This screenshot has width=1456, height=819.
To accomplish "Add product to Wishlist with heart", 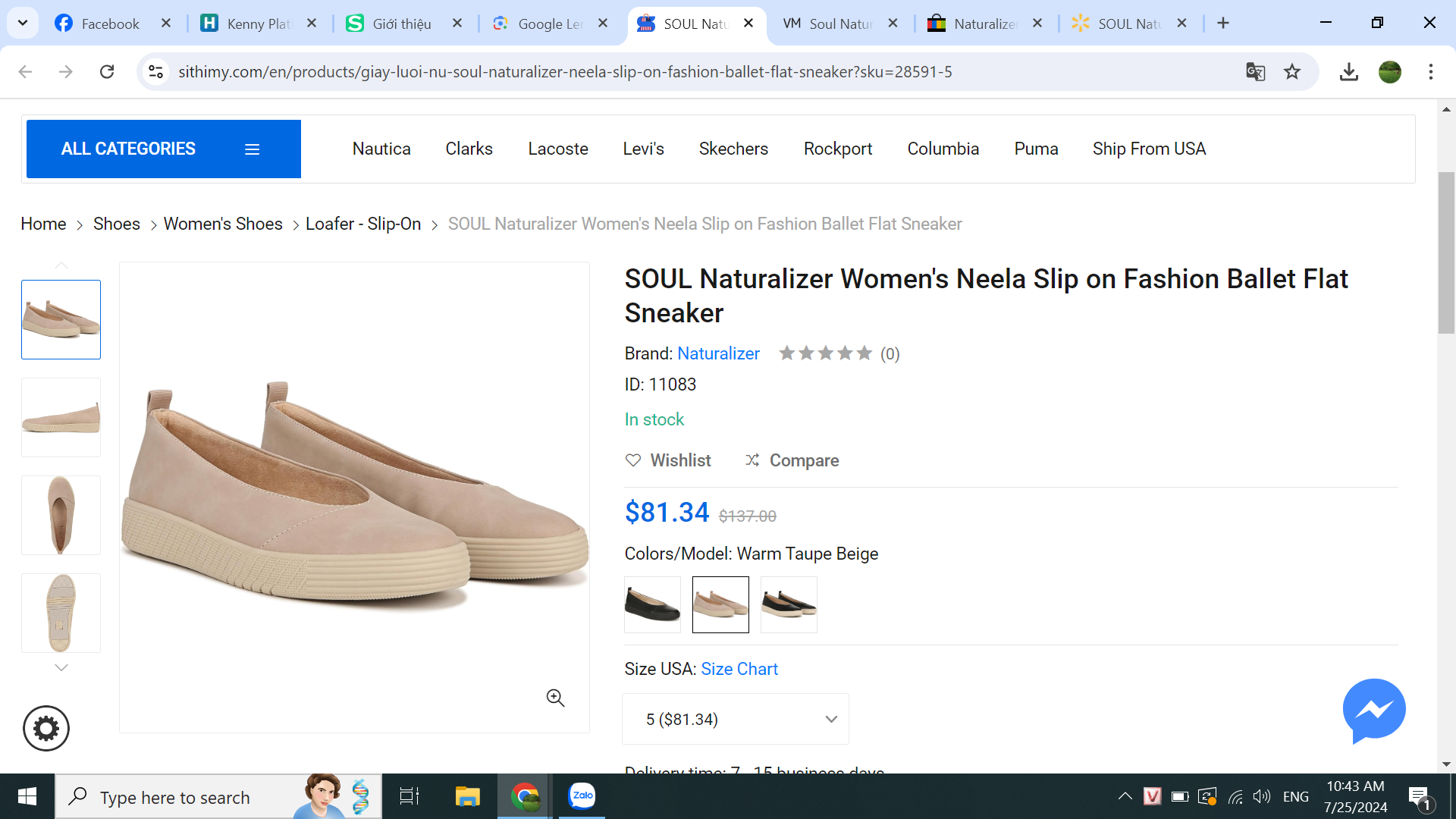I will 633,460.
